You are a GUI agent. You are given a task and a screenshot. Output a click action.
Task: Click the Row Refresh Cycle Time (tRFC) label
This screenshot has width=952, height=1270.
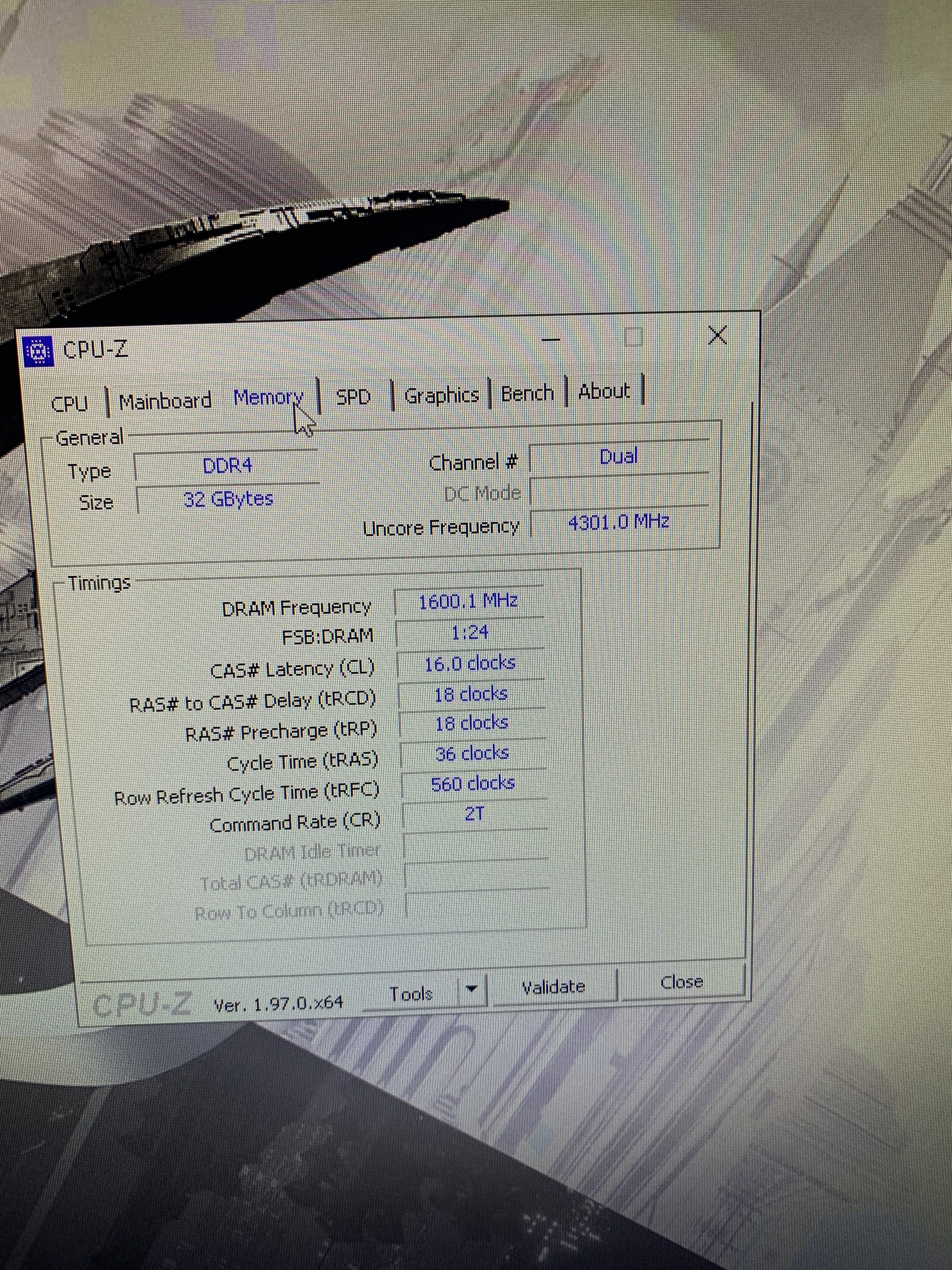tap(247, 794)
